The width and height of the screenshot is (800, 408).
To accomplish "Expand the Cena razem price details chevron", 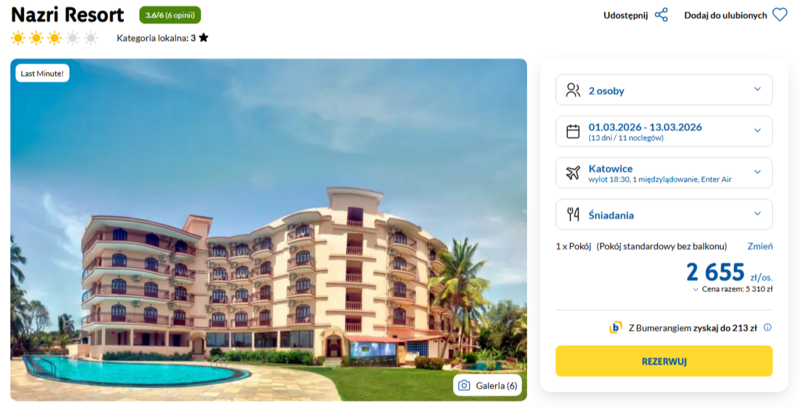I will pyautogui.click(x=695, y=290).
